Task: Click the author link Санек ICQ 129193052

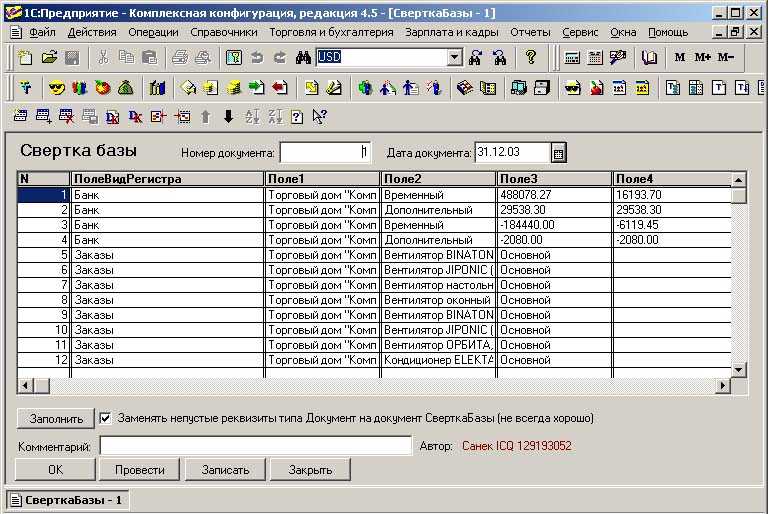Action: pyautogui.click(x=517, y=446)
